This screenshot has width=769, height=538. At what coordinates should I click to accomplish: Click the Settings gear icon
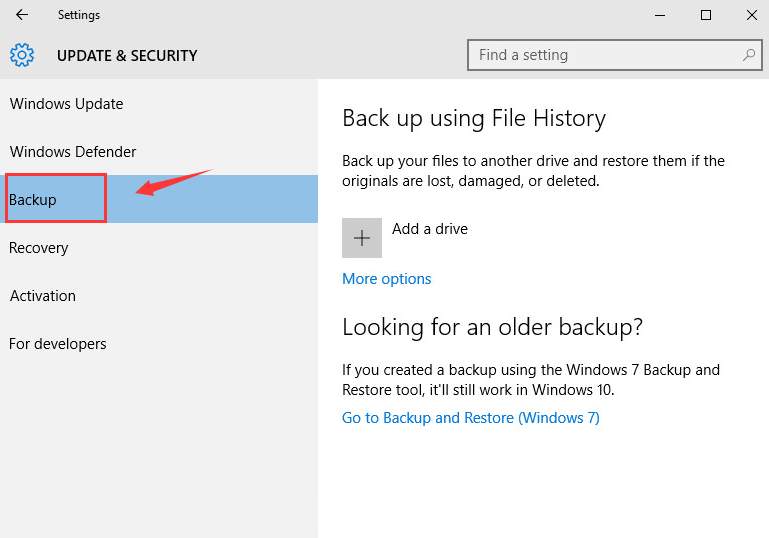coord(22,55)
